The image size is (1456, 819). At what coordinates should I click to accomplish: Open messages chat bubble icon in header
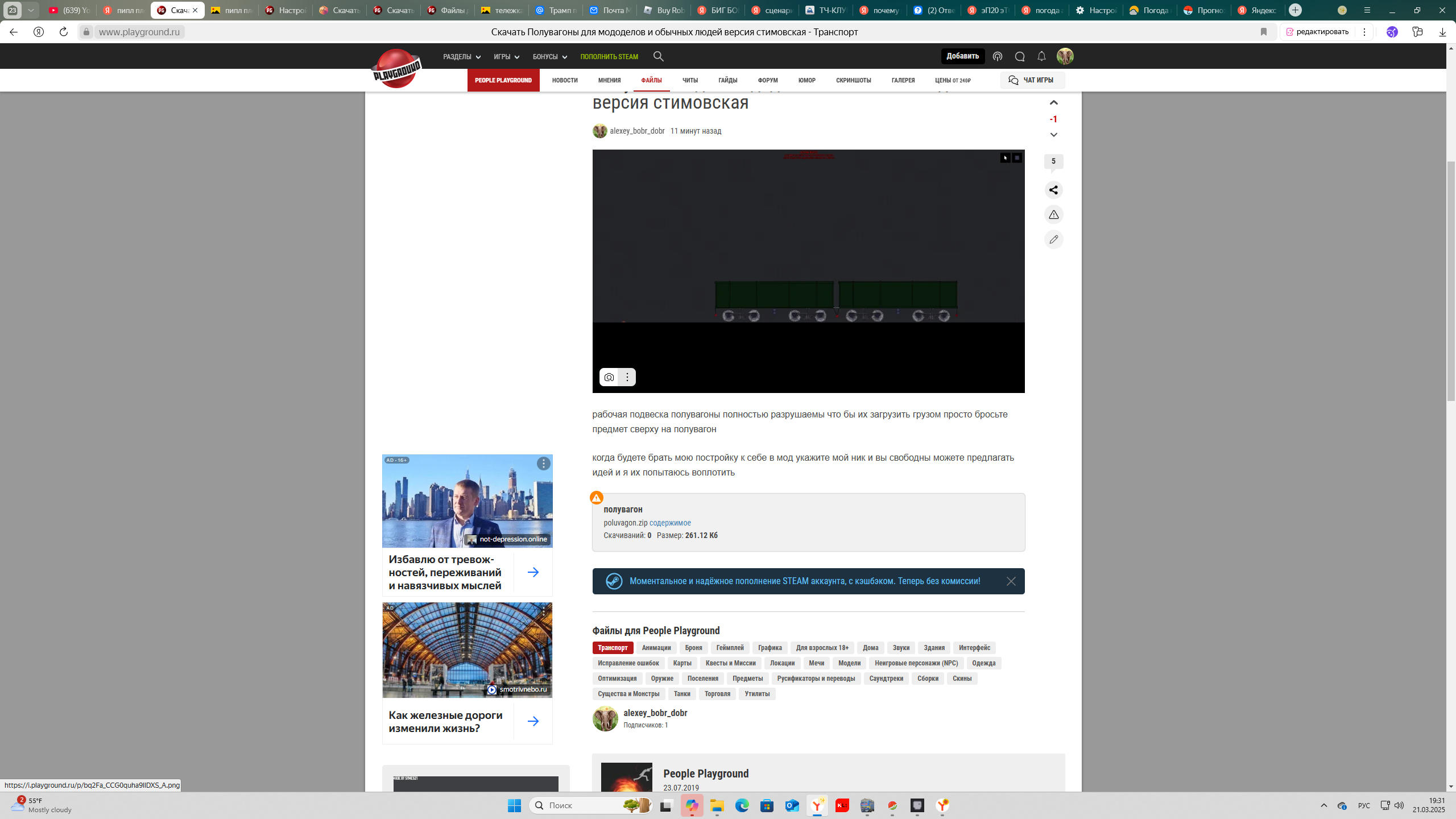[1020, 56]
